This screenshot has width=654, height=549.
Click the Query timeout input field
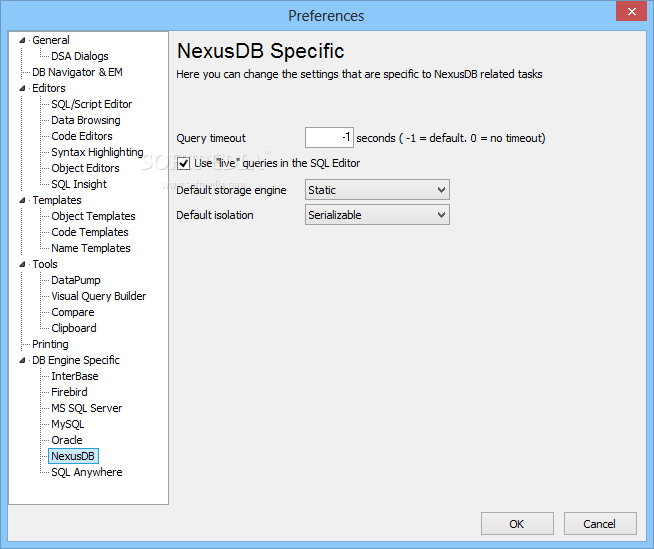click(x=329, y=138)
